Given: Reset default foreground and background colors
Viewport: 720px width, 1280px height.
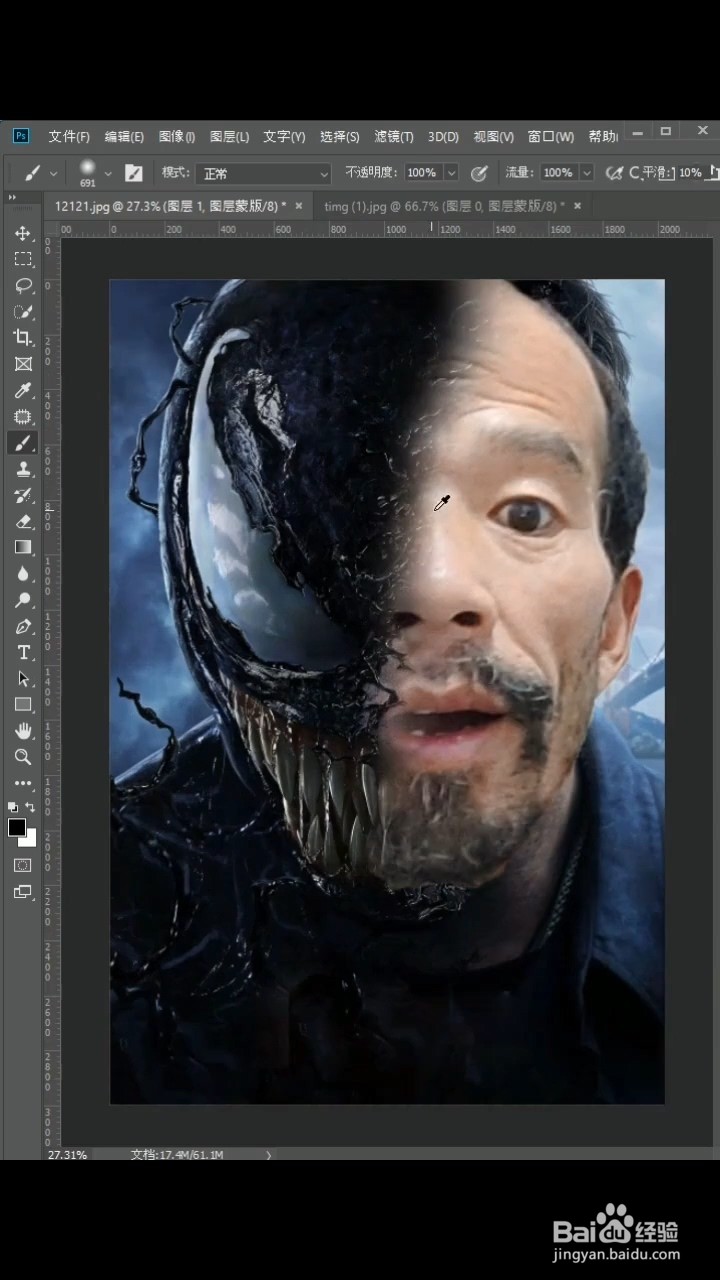Looking at the screenshot, I should 13,806.
